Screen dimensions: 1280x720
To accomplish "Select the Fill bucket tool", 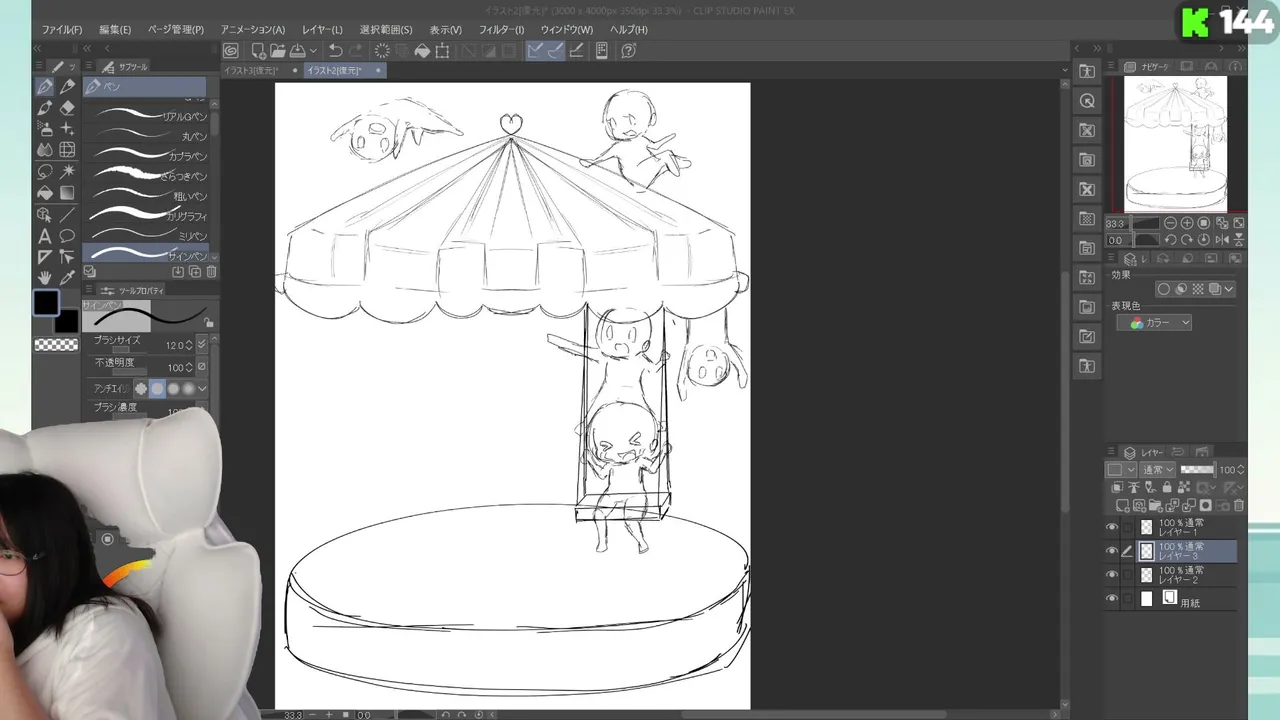I will [x=45, y=193].
